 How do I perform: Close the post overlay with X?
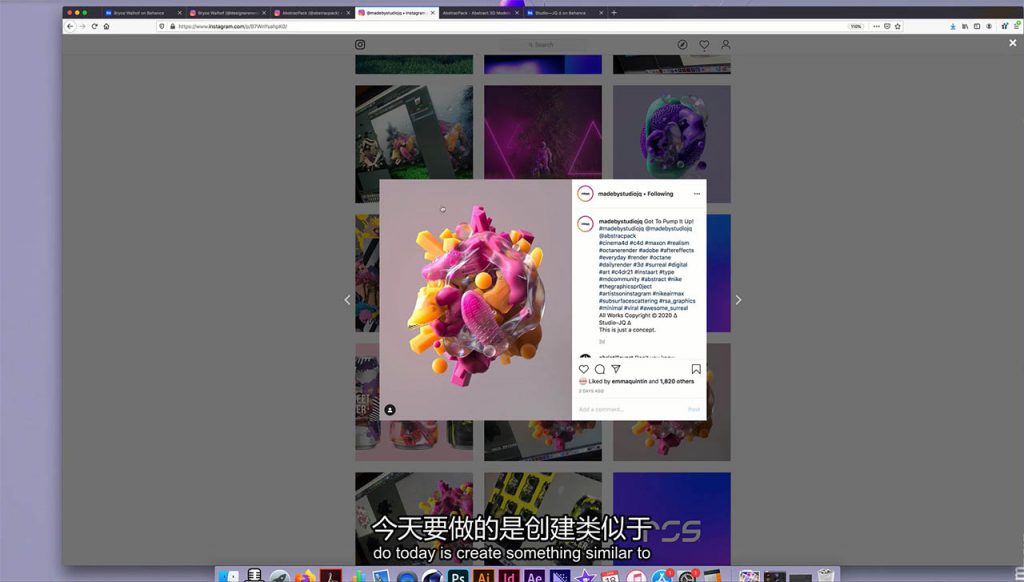click(1012, 43)
